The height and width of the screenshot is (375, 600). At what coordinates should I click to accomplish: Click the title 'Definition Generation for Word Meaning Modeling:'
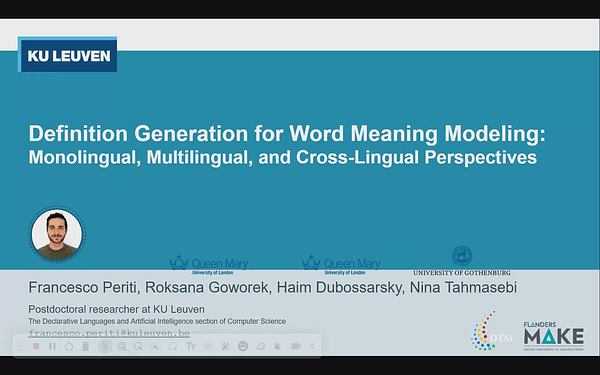pyautogui.click(x=287, y=134)
